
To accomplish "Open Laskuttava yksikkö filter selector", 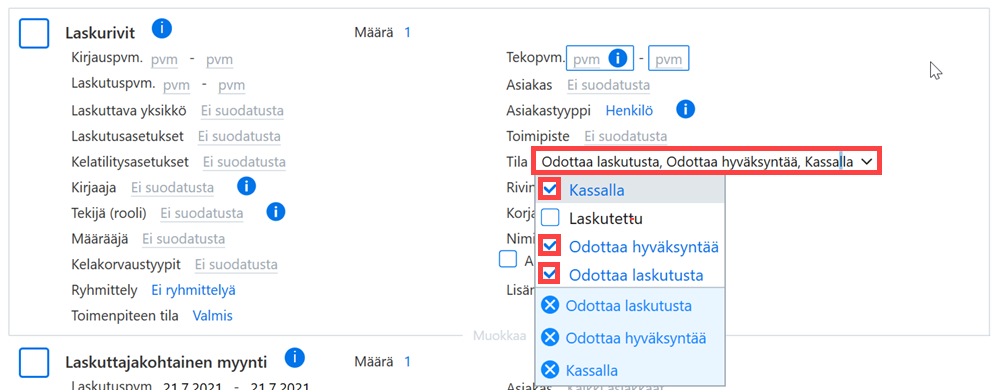I will coord(242,111).
